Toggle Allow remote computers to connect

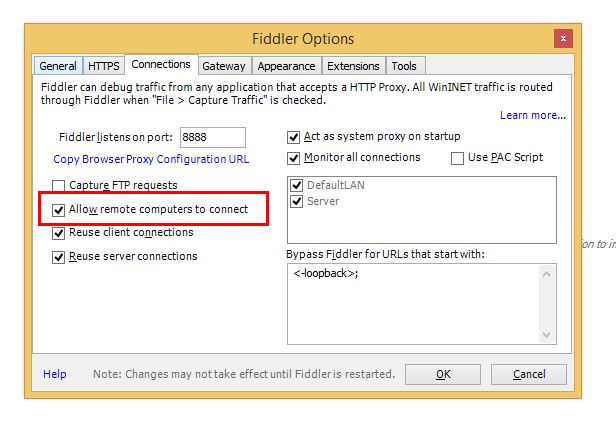(59, 210)
